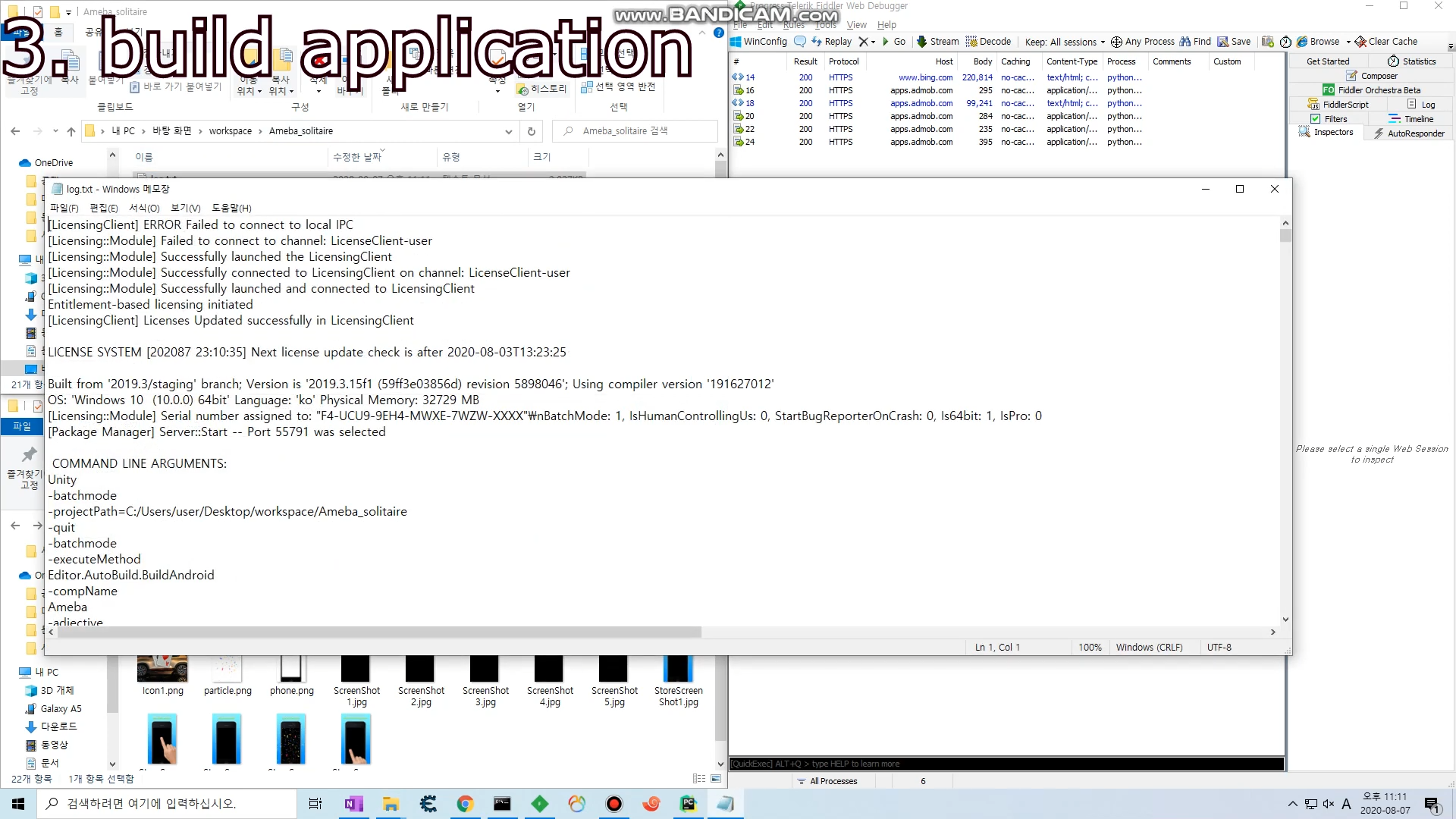This screenshot has width=1456, height=819.
Task: Toggle the Any Process target filter
Action: tap(1142, 42)
